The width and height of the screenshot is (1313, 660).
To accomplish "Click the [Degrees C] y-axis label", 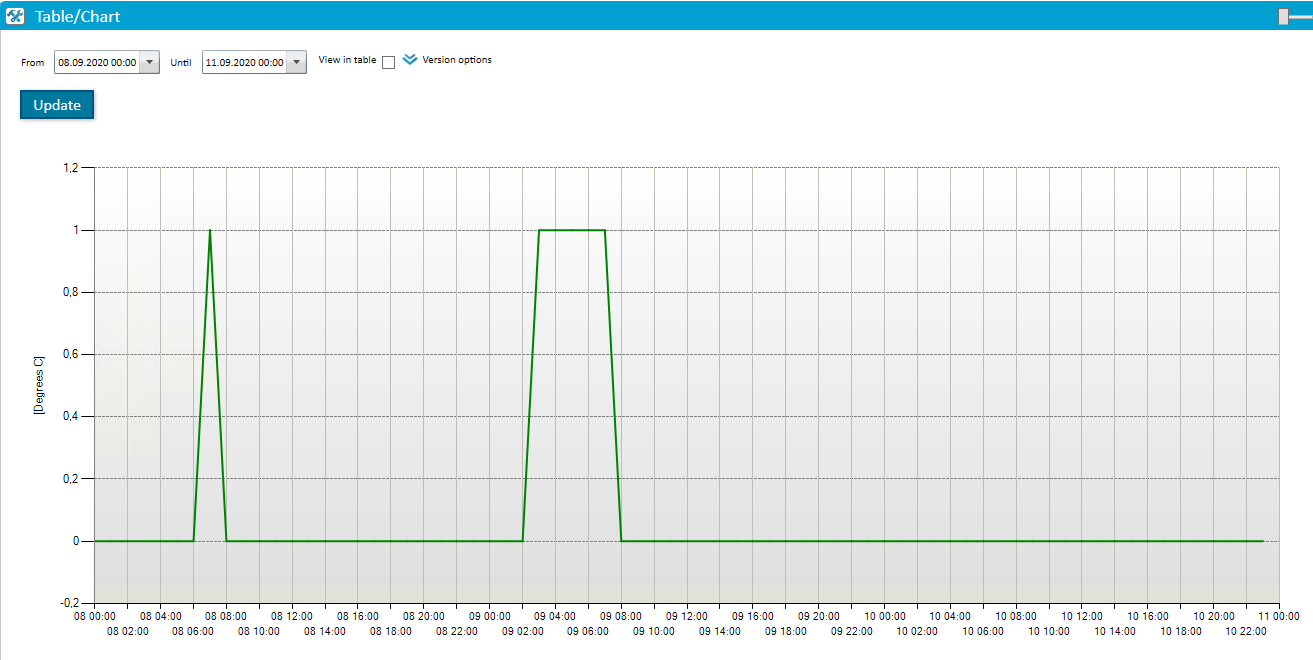I will pos(39,385).
